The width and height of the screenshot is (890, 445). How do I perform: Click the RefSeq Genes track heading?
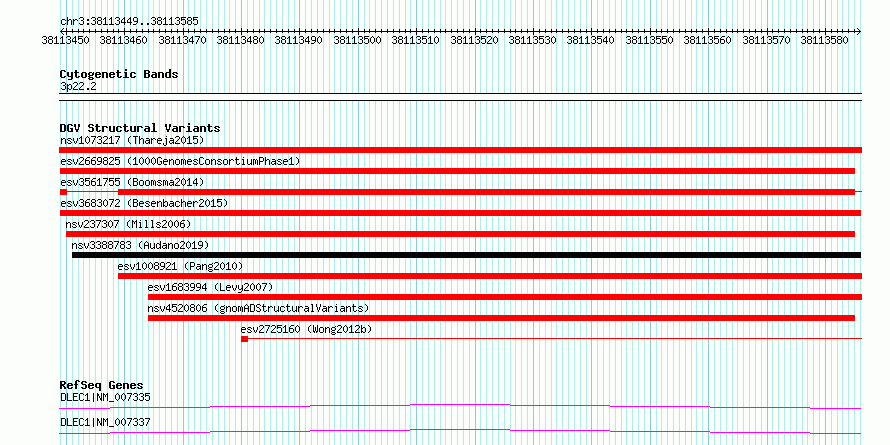[101, 385]
